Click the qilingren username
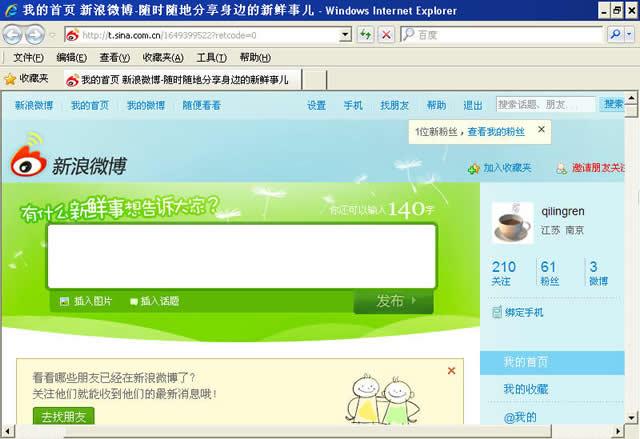This screenshot has height=439, width=640. tap(563, 211)
